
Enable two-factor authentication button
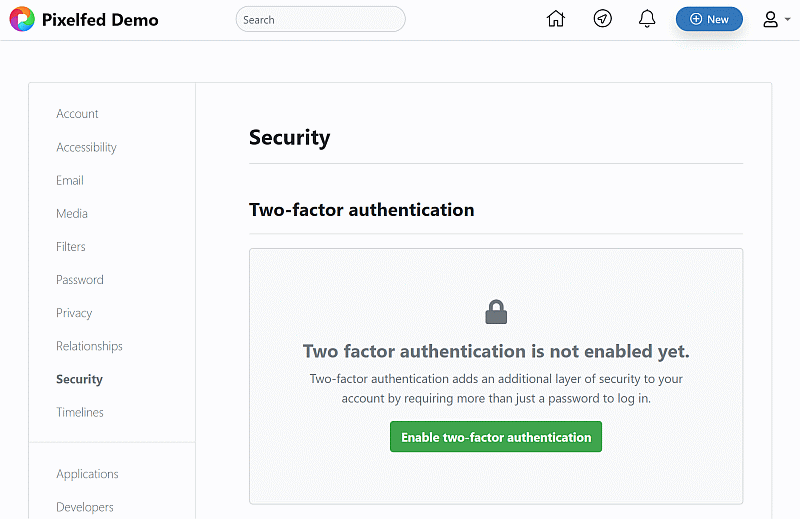496,437
